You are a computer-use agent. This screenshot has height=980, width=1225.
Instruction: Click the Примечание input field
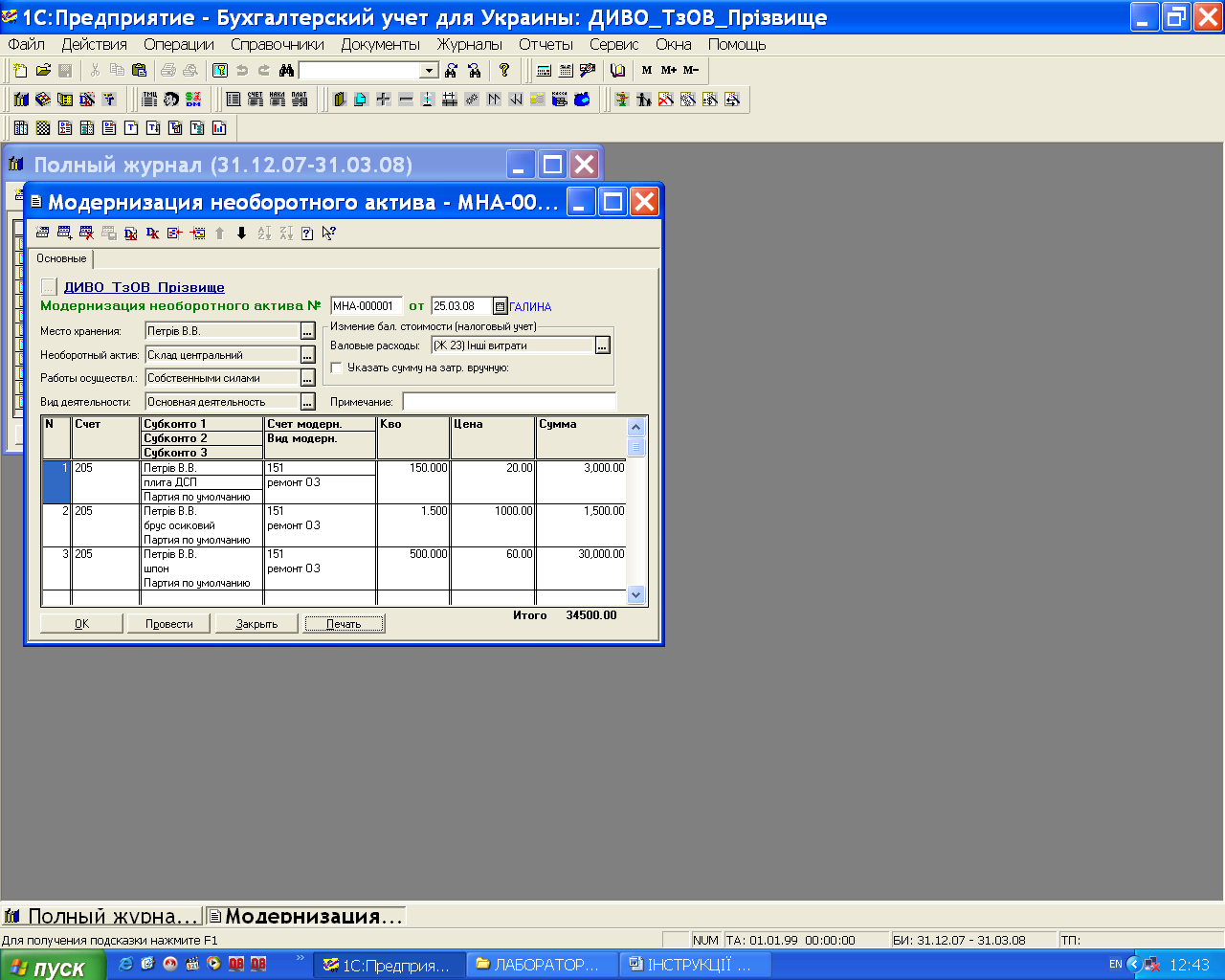[x=509, y=402]
